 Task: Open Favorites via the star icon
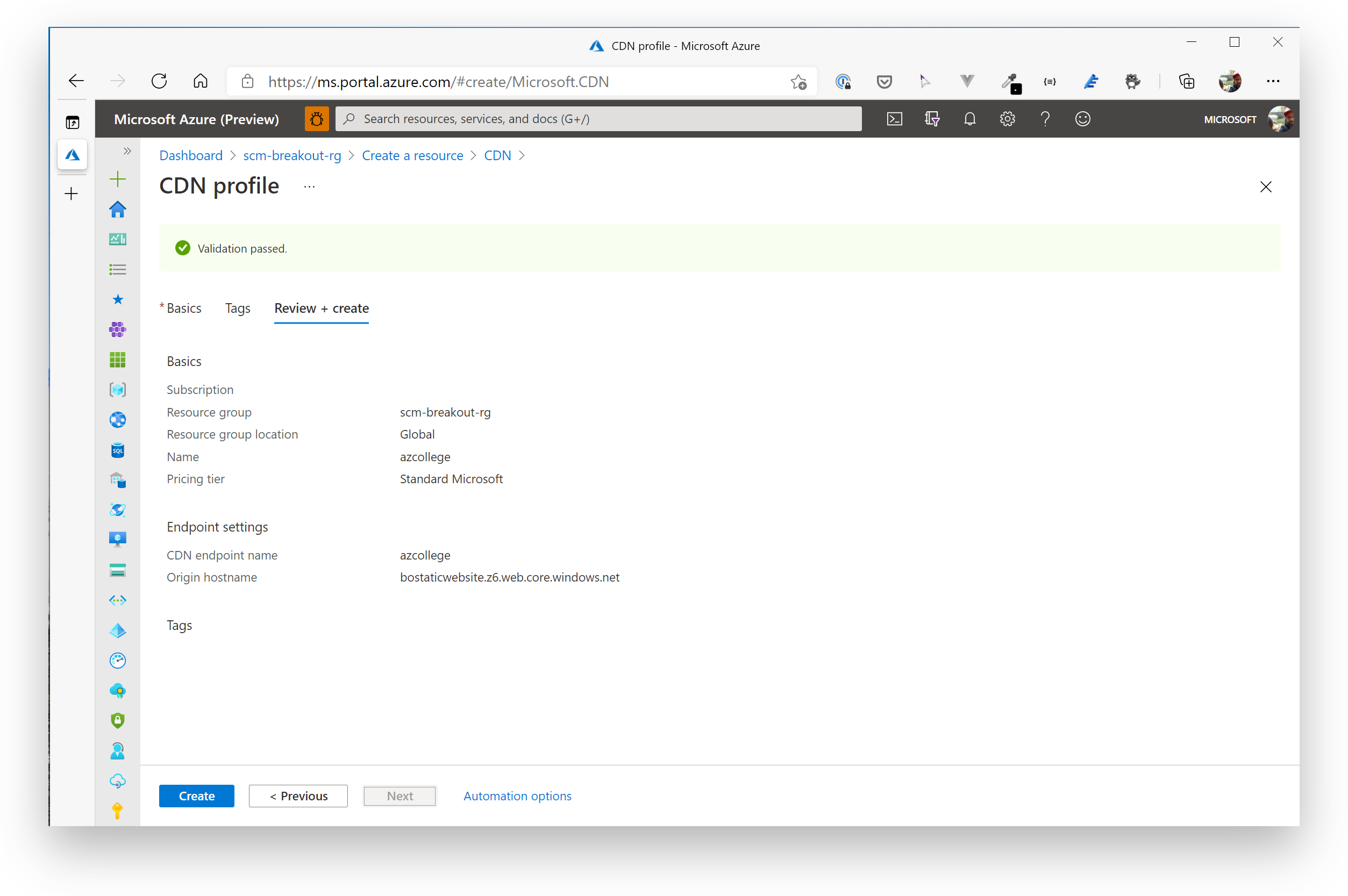(x=117, y=299)
